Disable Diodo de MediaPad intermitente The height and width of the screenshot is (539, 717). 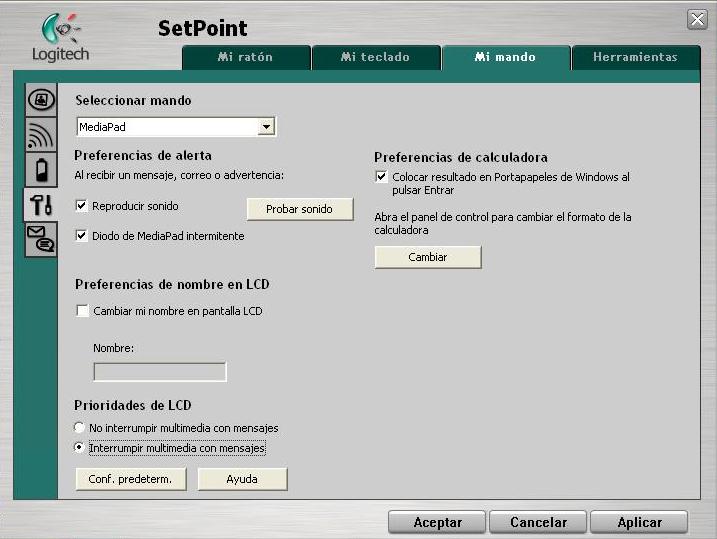click(82, 236)
